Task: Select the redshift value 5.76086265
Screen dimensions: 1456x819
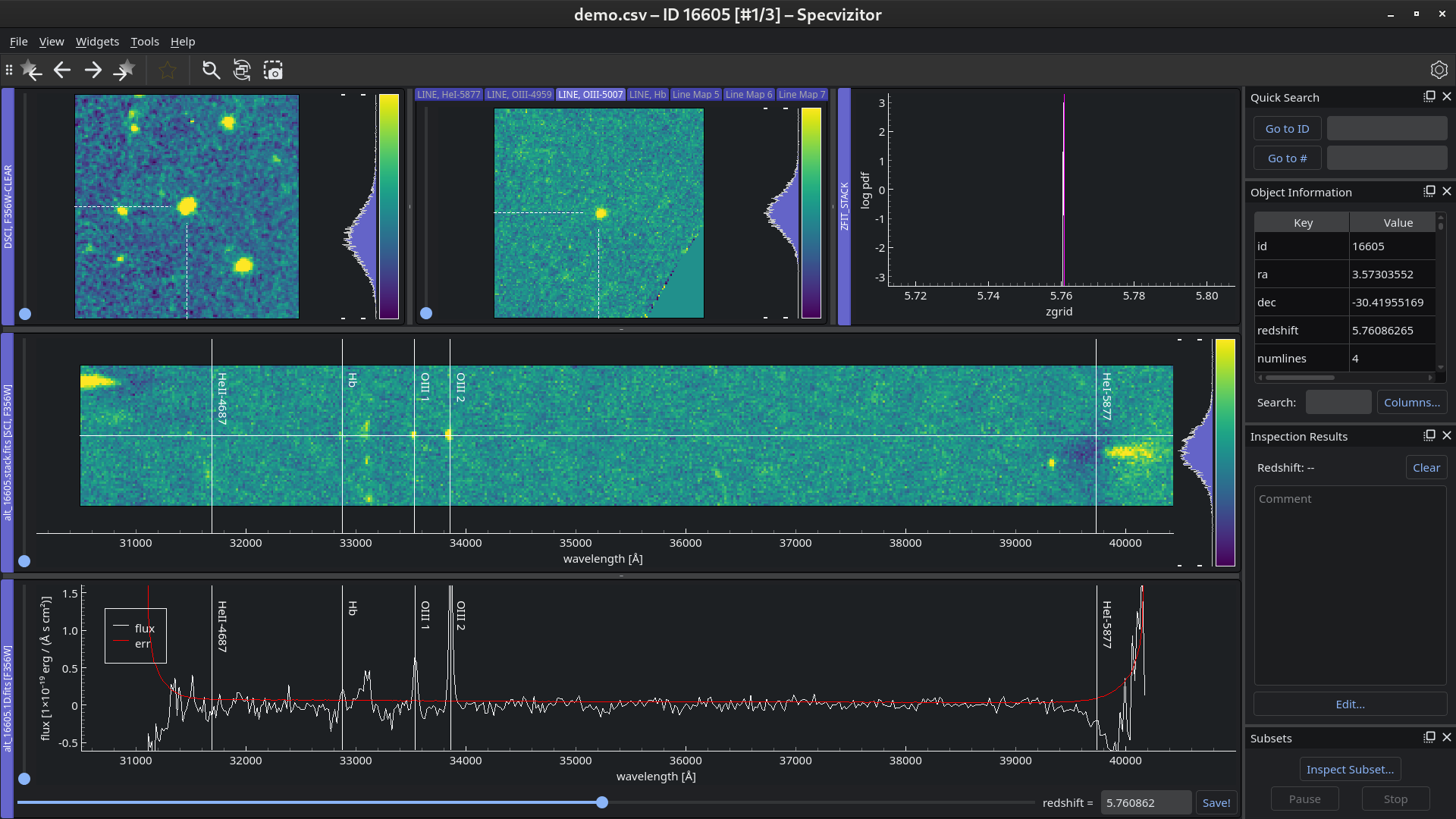Action: pos(1393,331)
